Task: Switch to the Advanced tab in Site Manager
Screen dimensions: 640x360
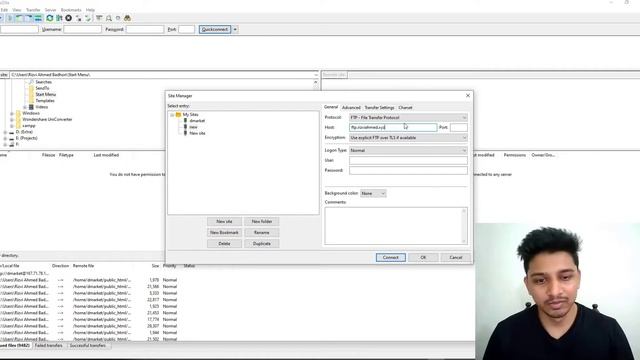Action: (351, 108)
